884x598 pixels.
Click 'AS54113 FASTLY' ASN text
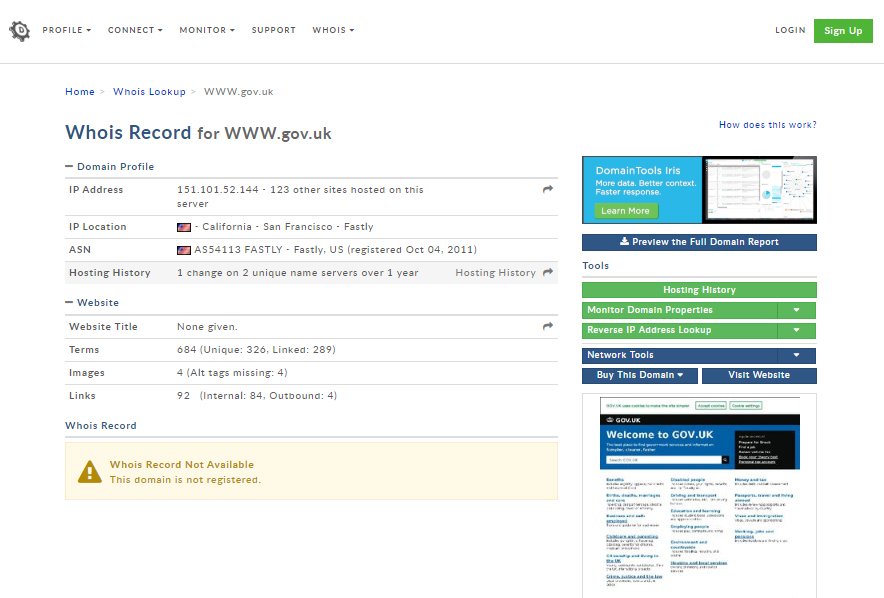click(238, 250)
